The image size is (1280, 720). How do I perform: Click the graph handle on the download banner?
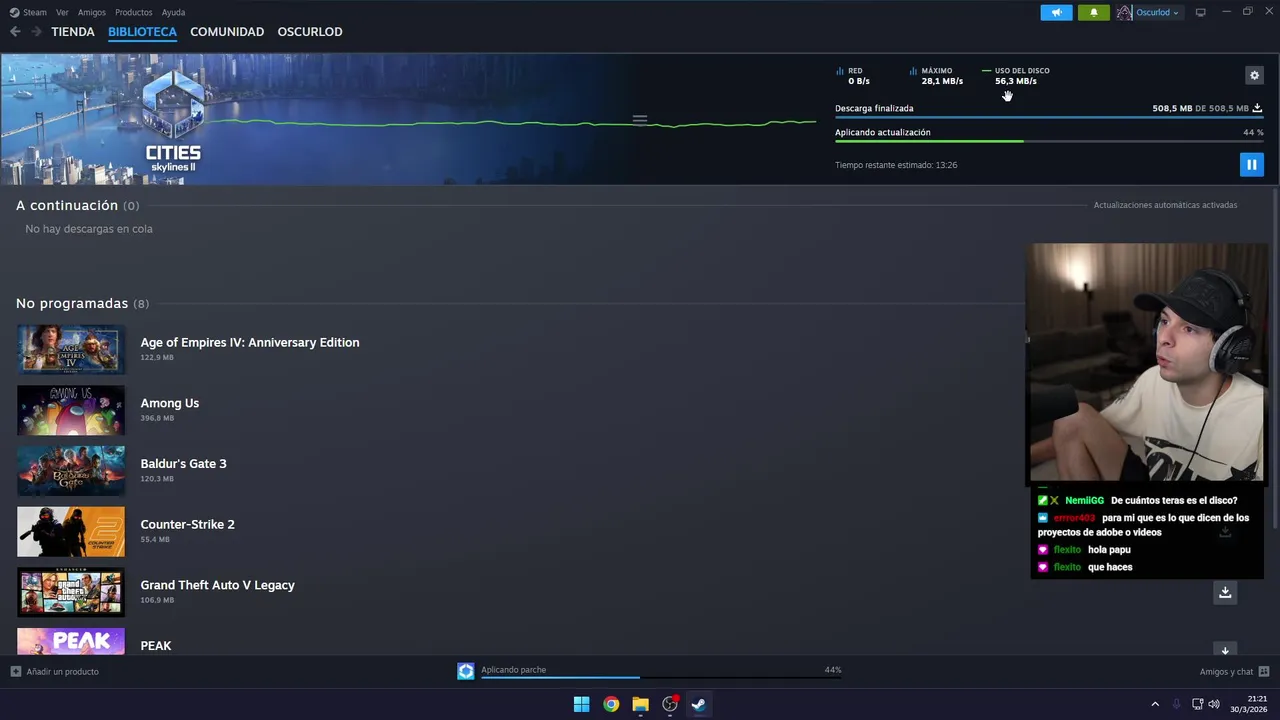640,119
